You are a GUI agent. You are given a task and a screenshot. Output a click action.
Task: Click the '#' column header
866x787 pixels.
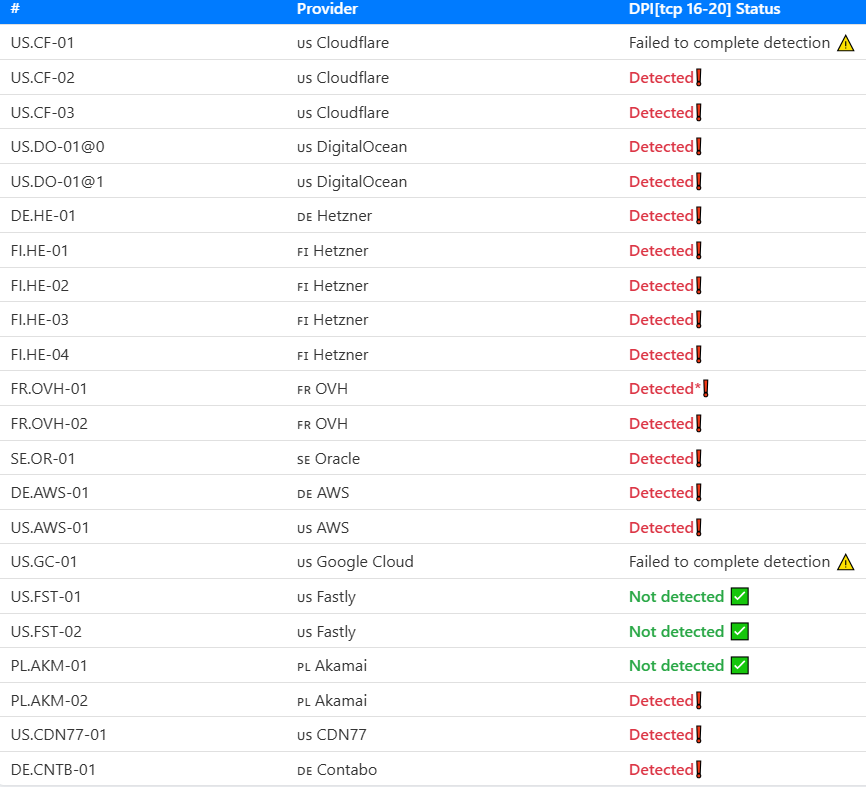coord(15,9)
